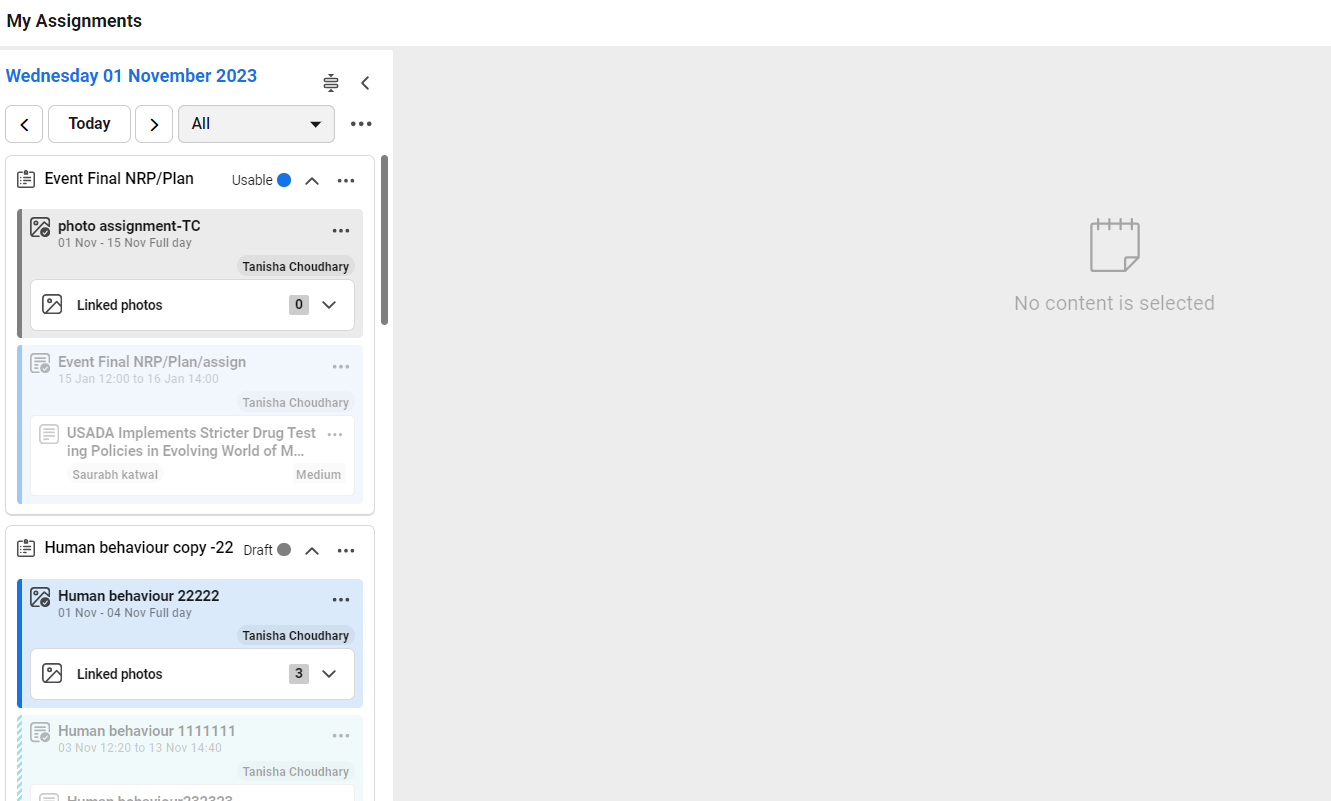This screenshot has width=1331, height=801.
Task: Expand Linked photos under Human behaviour 22222
Action: click(x=329, y=674)
